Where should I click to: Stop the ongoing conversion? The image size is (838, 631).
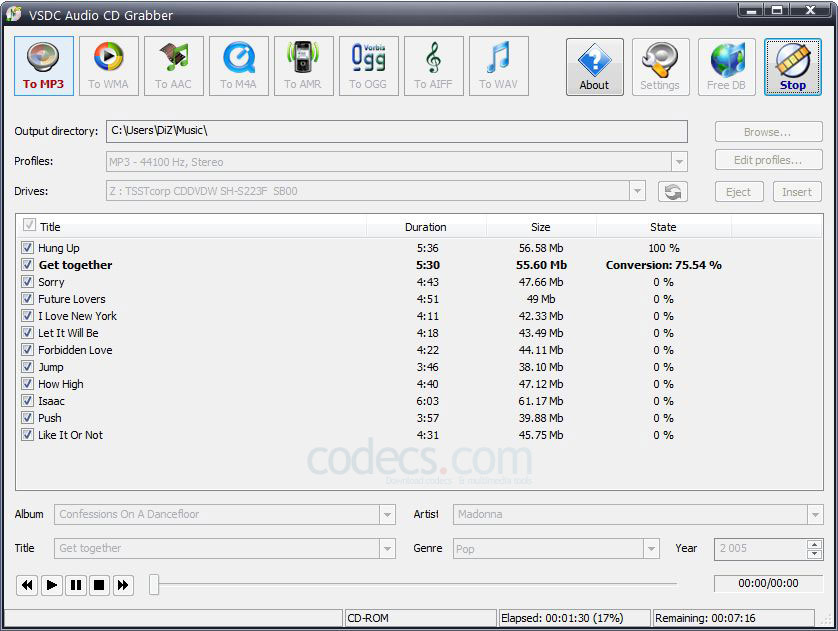coord(793,67)
